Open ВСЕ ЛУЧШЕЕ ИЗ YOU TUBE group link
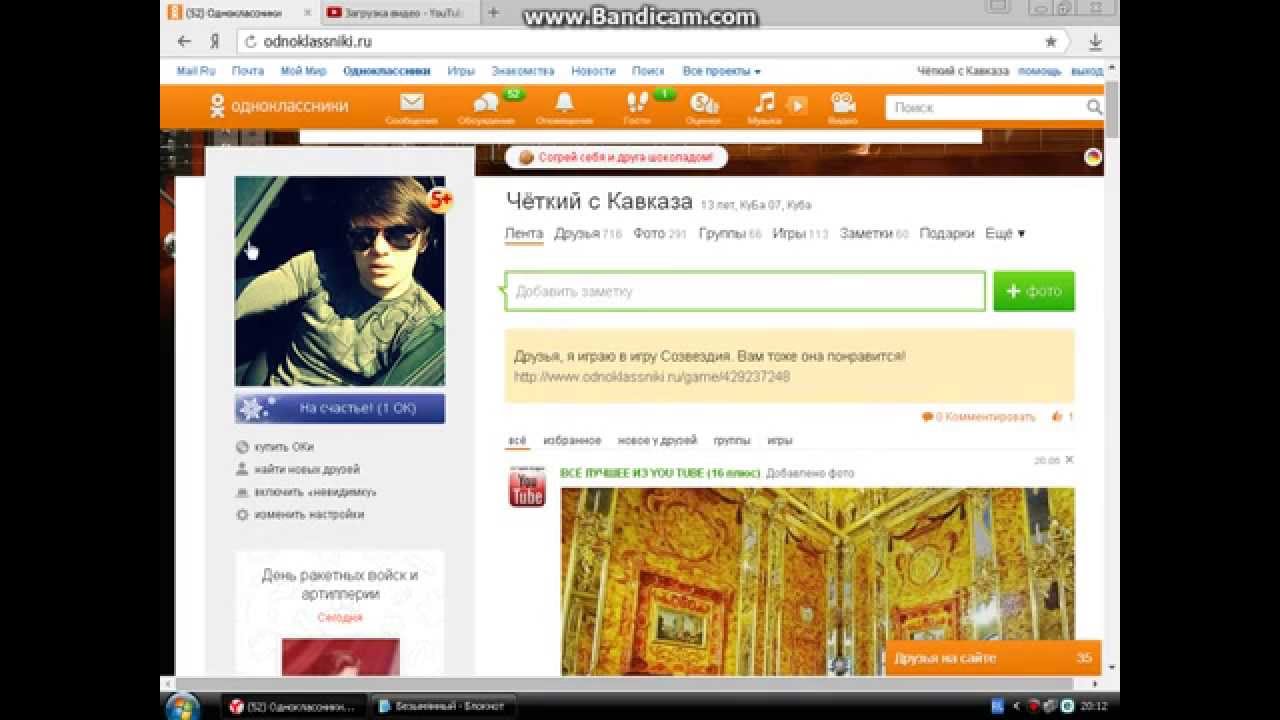 660,473
